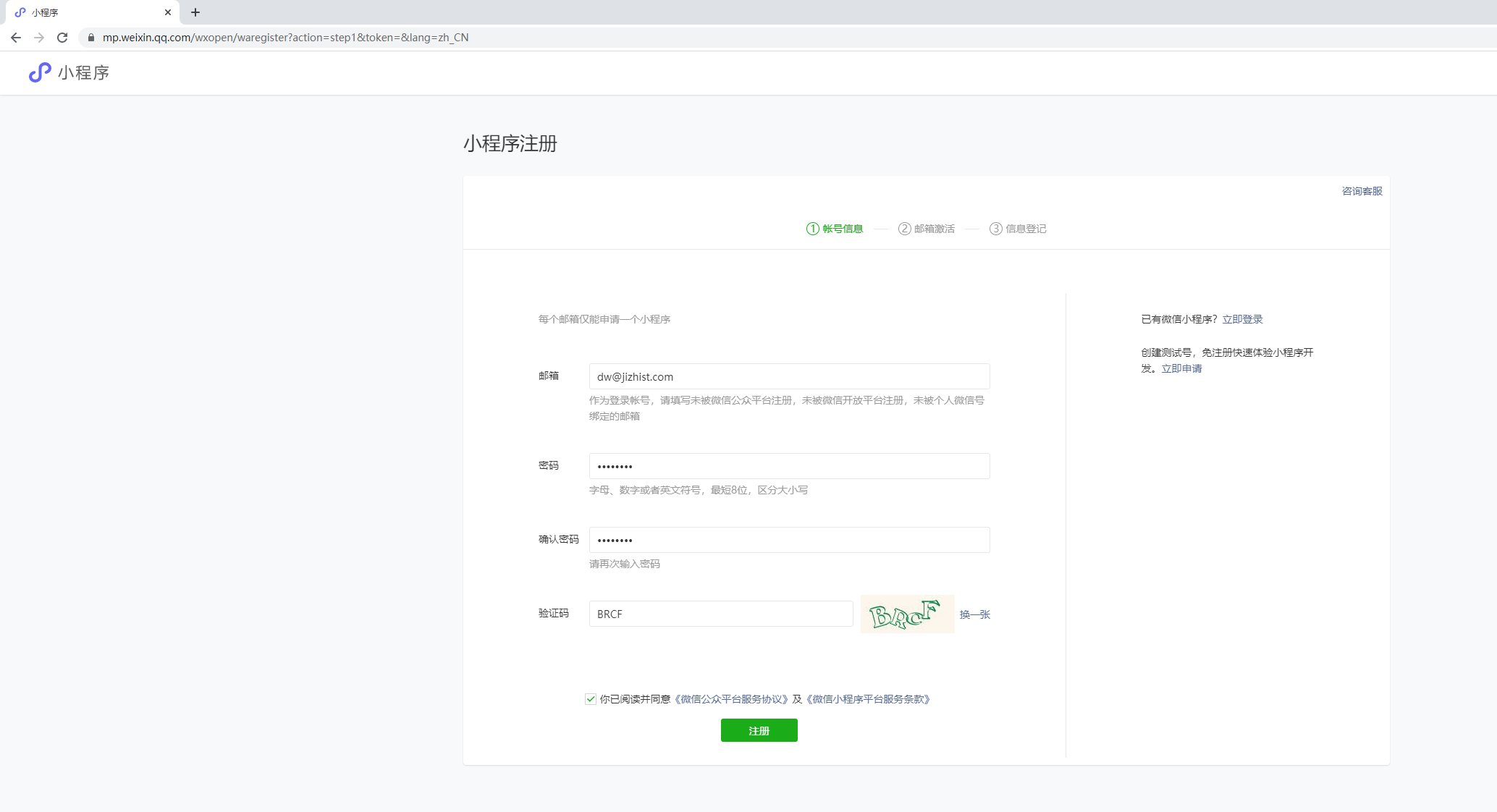Select step 1 帐号信息

835,229
